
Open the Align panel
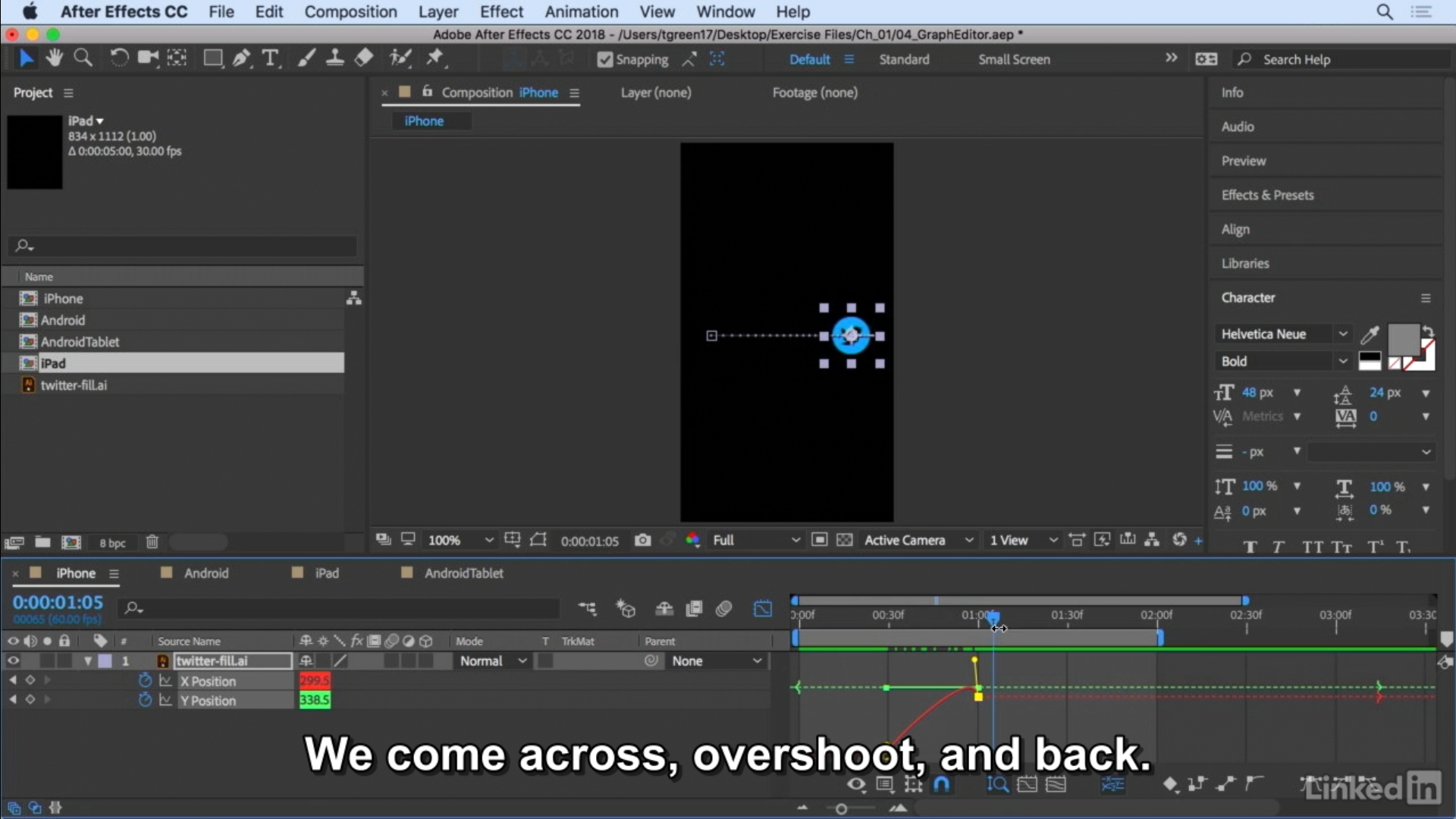tap(1235, 229)
